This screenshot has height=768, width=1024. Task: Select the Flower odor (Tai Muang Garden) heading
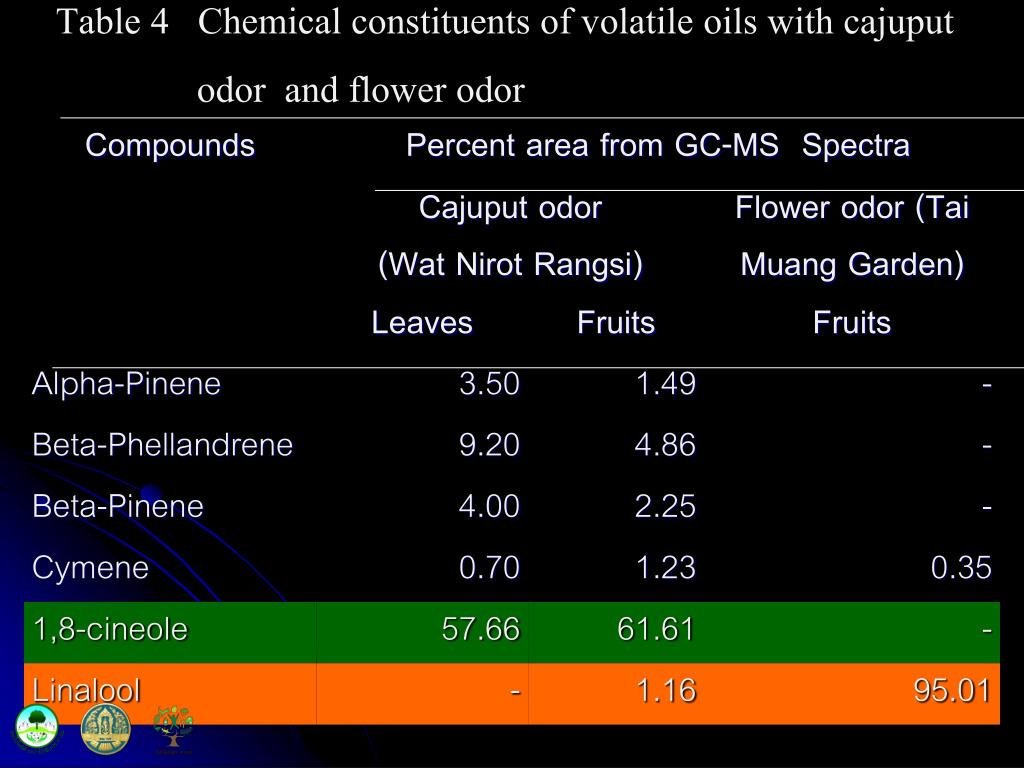point(852,236)
